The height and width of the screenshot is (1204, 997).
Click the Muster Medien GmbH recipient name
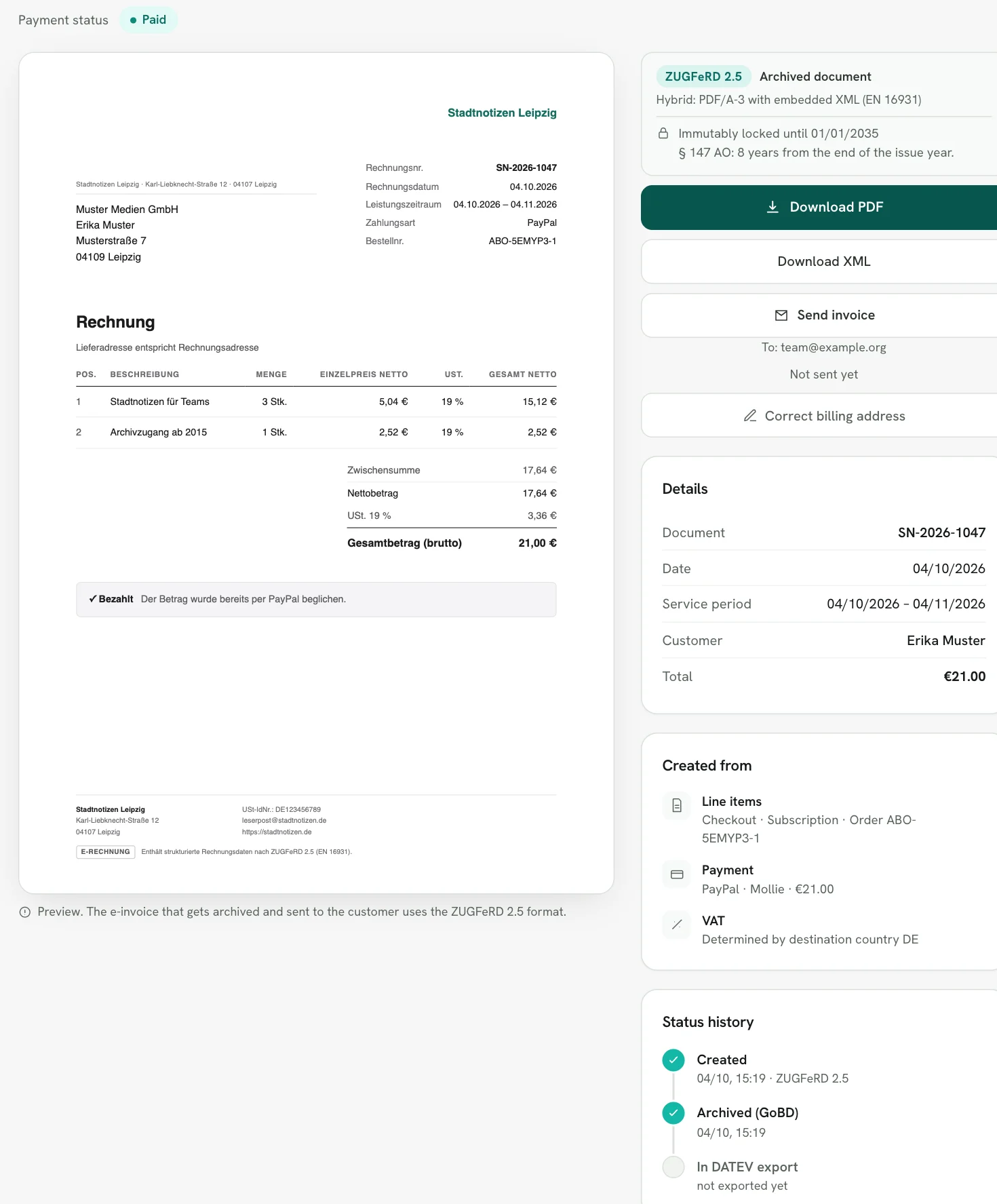pos(127,210)
